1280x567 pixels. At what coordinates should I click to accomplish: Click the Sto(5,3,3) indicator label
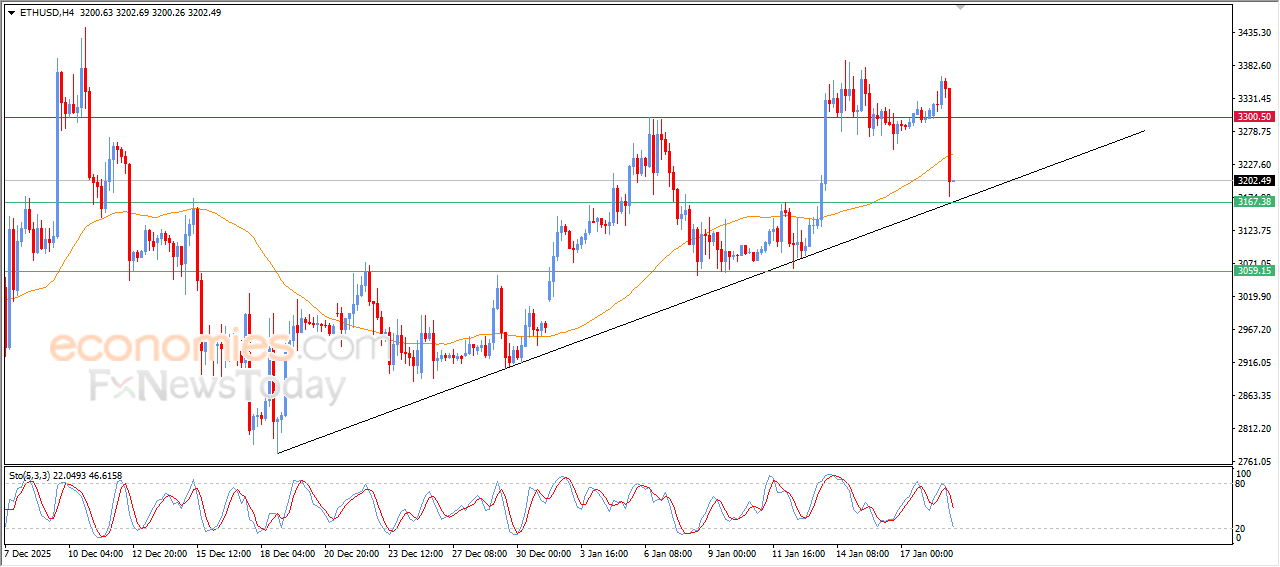point(30,475)
